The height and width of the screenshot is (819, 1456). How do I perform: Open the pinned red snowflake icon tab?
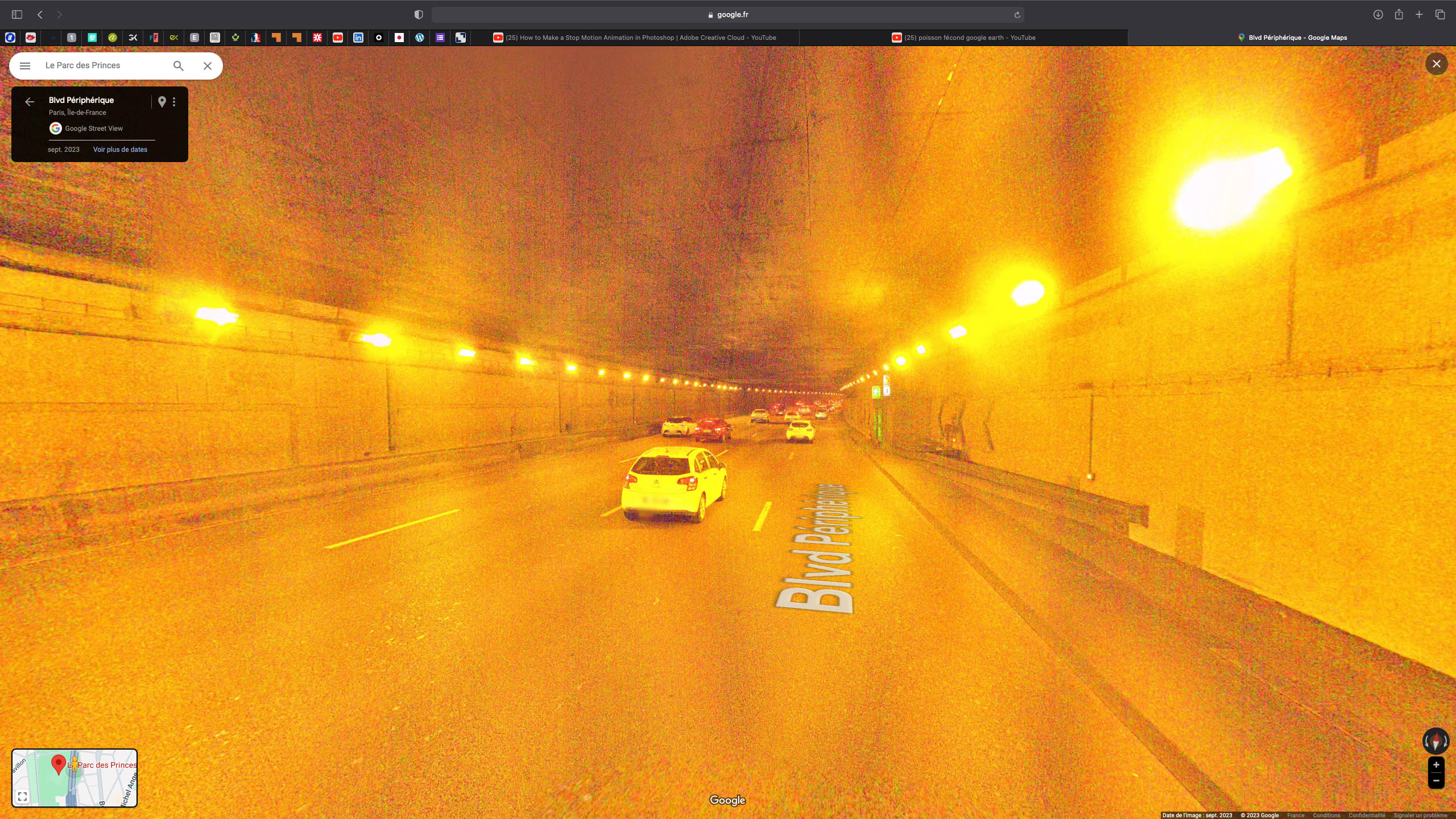click(x=317, y=38)
